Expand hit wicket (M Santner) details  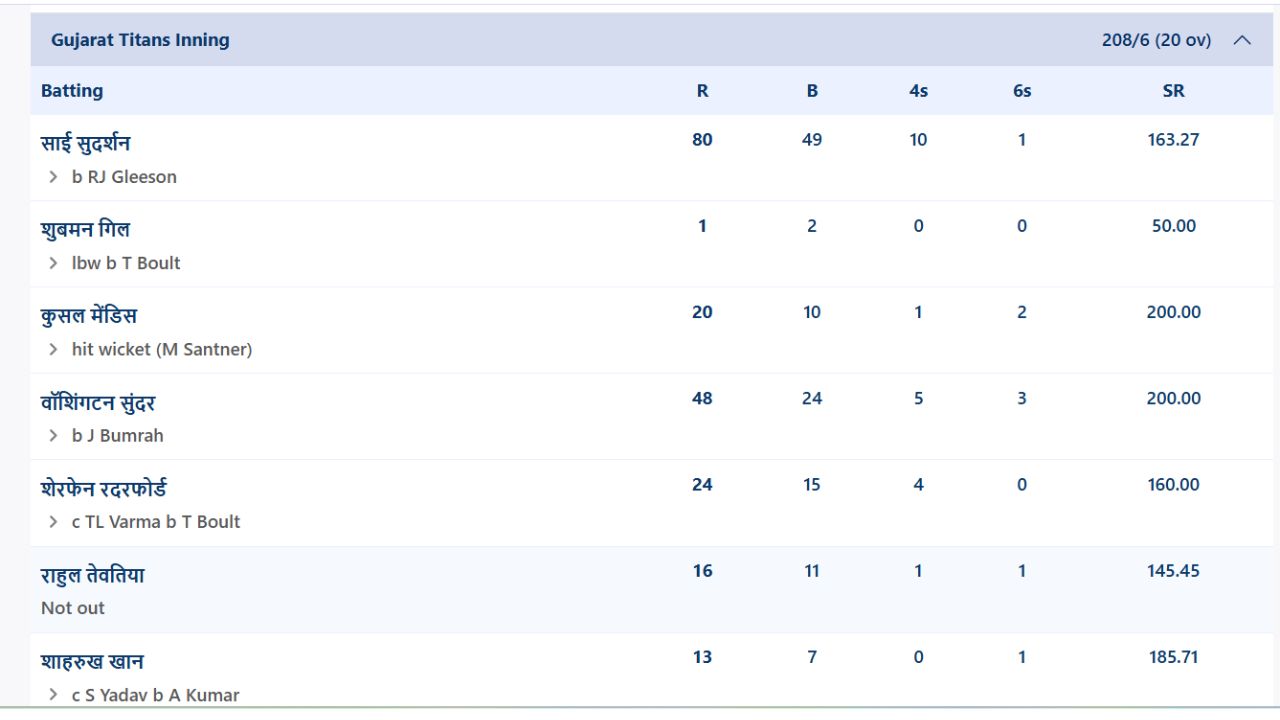53,349
